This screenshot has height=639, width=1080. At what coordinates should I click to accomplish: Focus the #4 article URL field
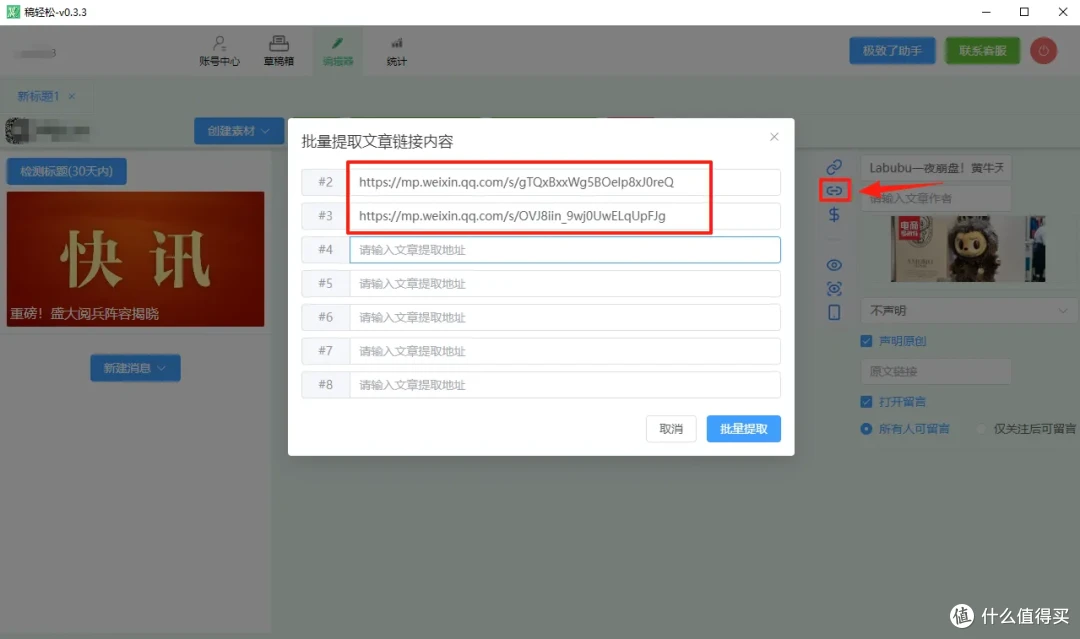click(565, 250)
